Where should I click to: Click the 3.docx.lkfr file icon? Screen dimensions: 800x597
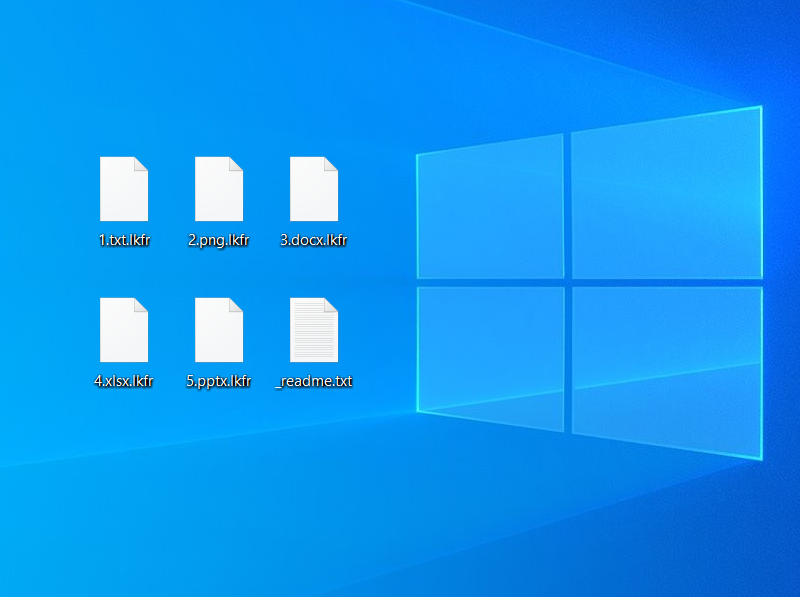click(314, 190)
